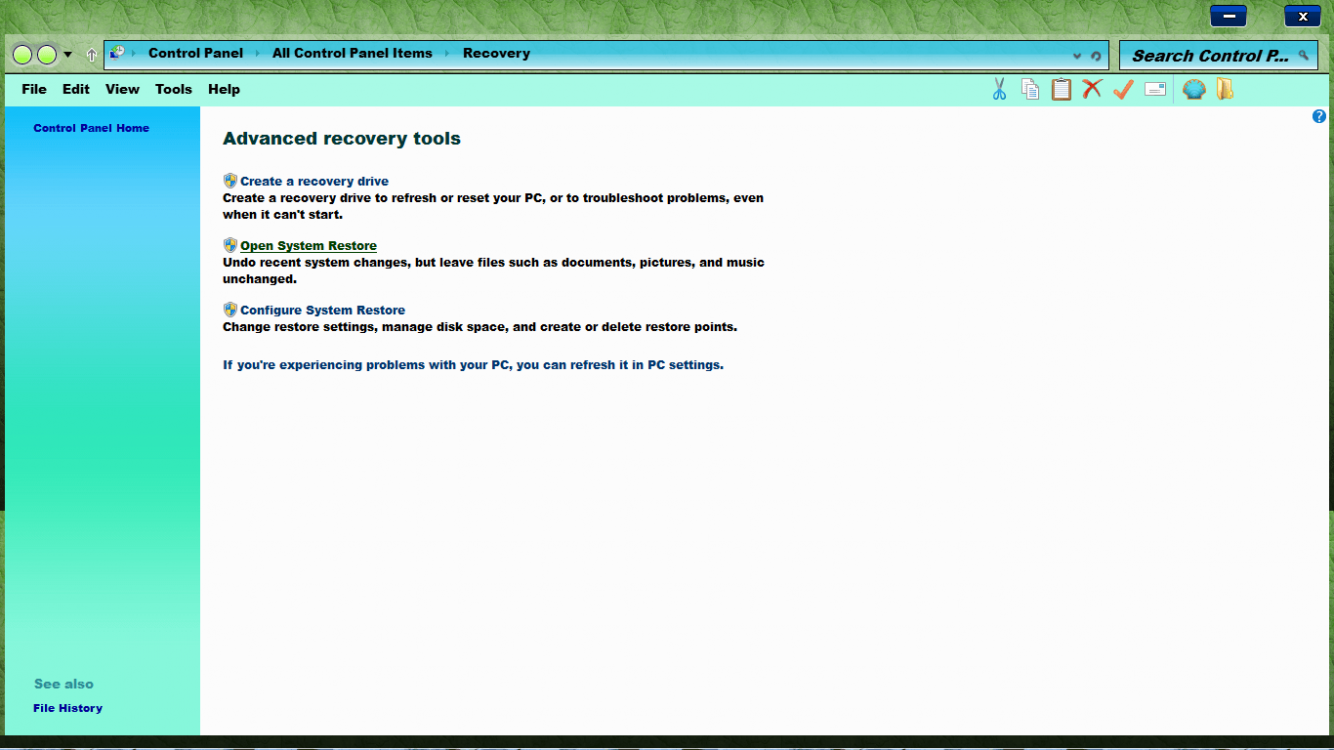Click the orange checkmark Properties icon
Image resolution: width=1334 pixels, height=750 pixels.
(1123, 89)
